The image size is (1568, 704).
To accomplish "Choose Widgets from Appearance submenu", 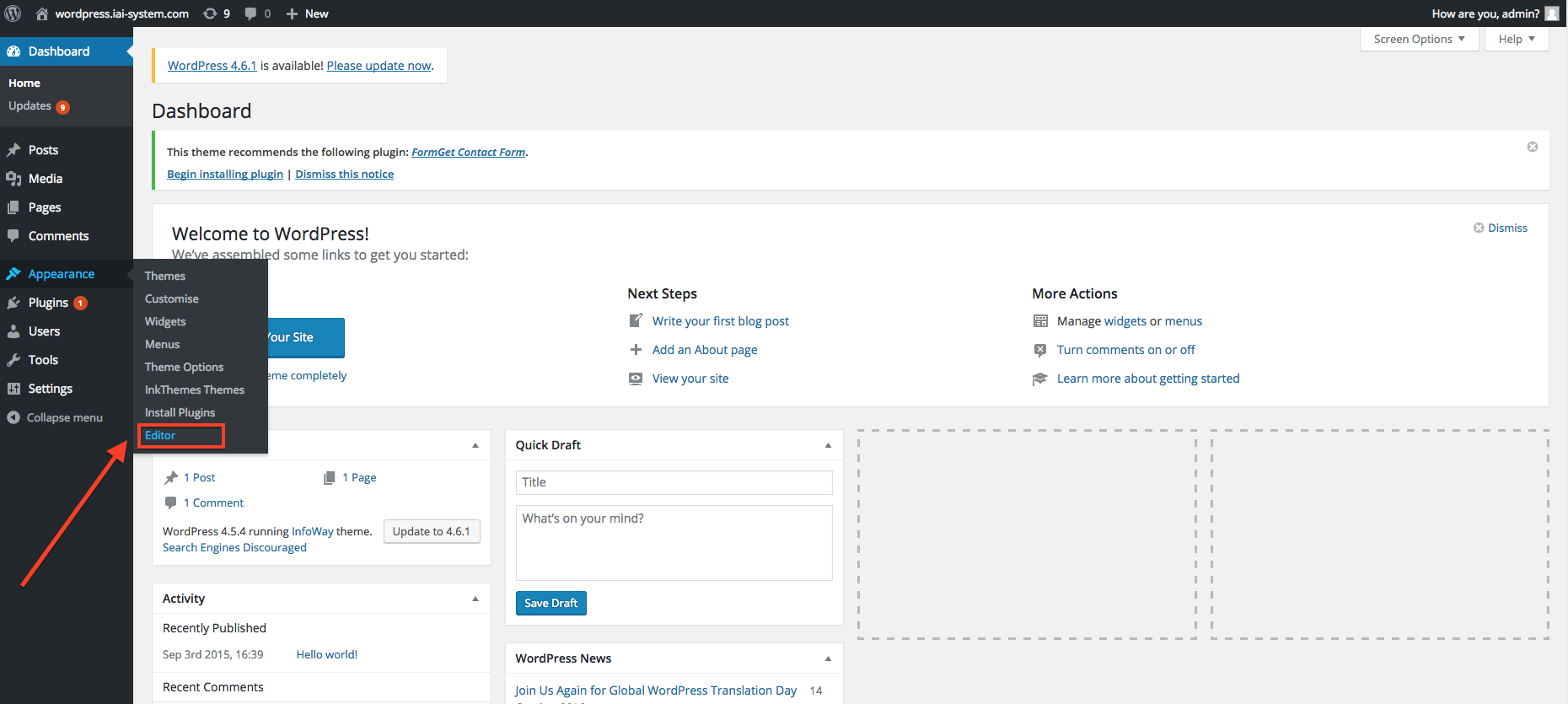I will (165, 322).
